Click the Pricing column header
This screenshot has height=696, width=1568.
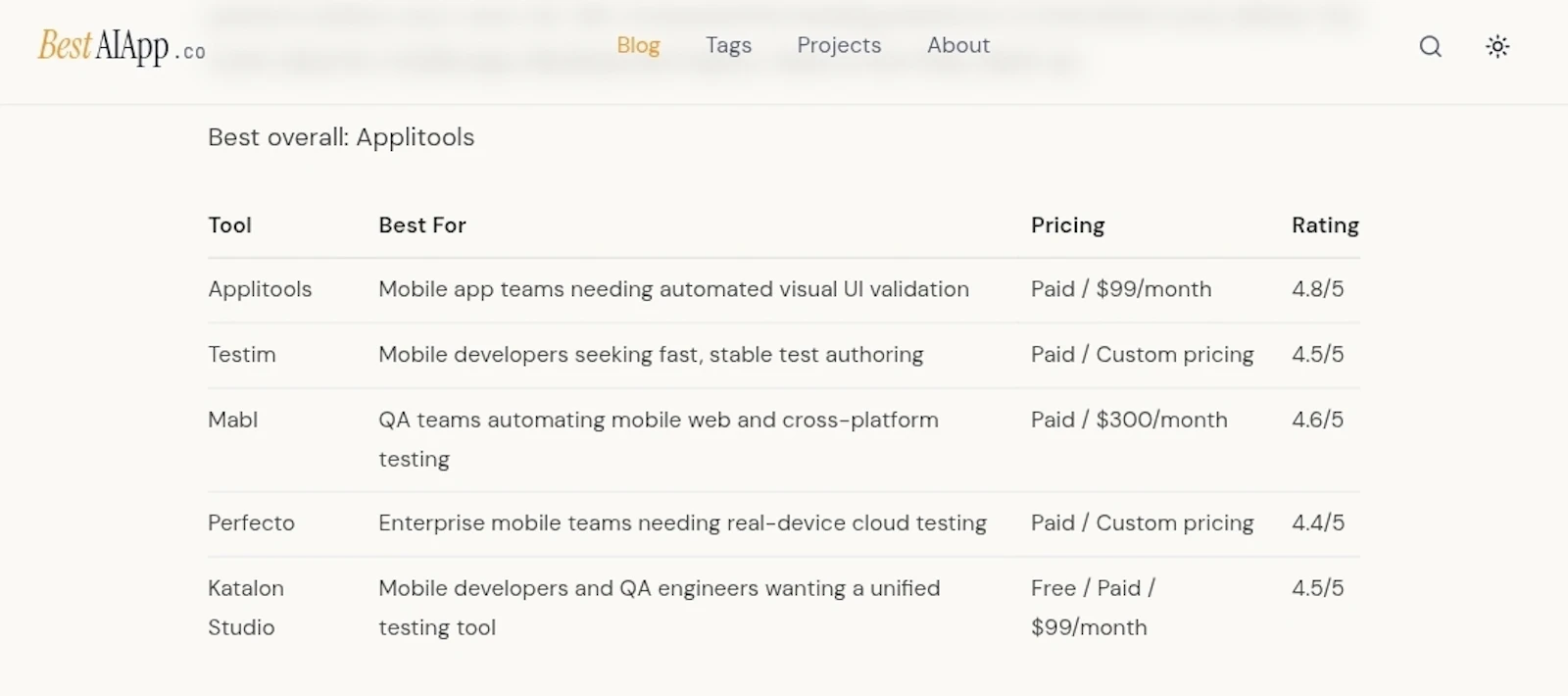pos(1067,225)
